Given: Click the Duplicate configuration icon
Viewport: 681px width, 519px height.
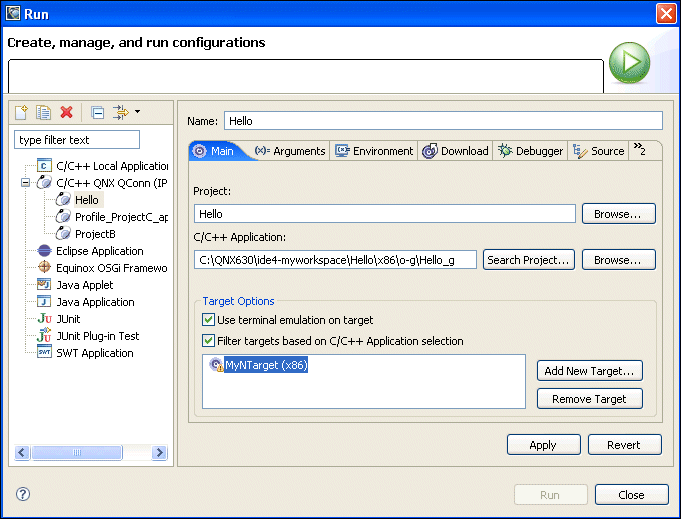Looking at the screenshot, I should [x=43, y=113].
